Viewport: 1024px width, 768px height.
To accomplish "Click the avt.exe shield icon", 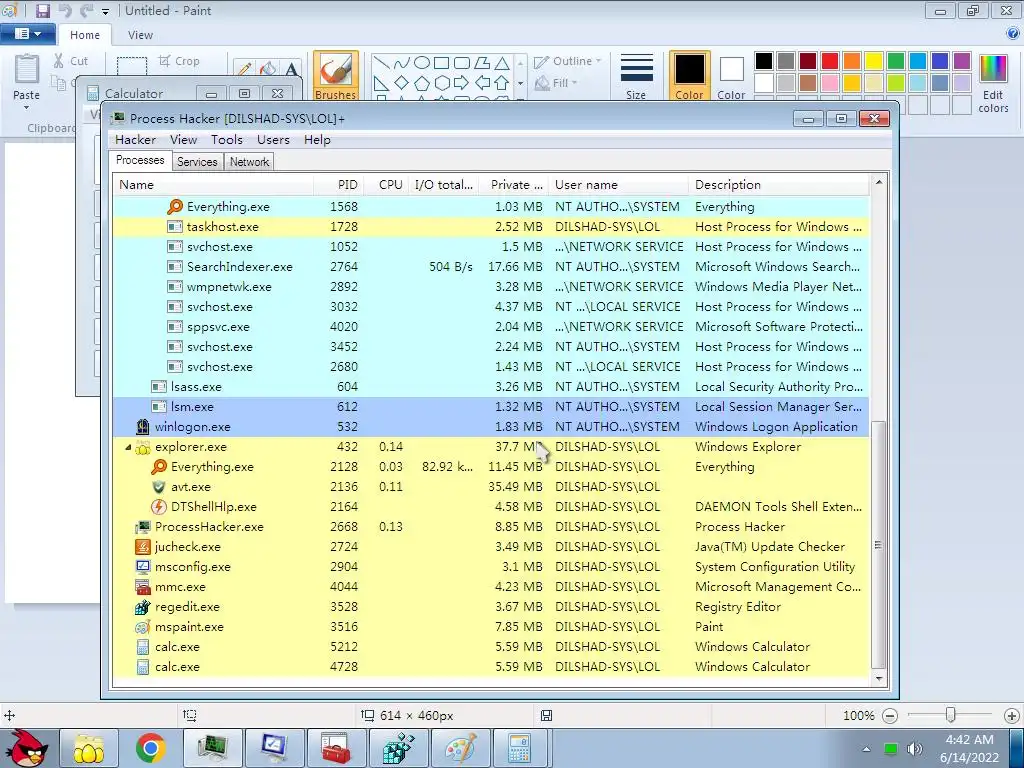I will [159, 487].
